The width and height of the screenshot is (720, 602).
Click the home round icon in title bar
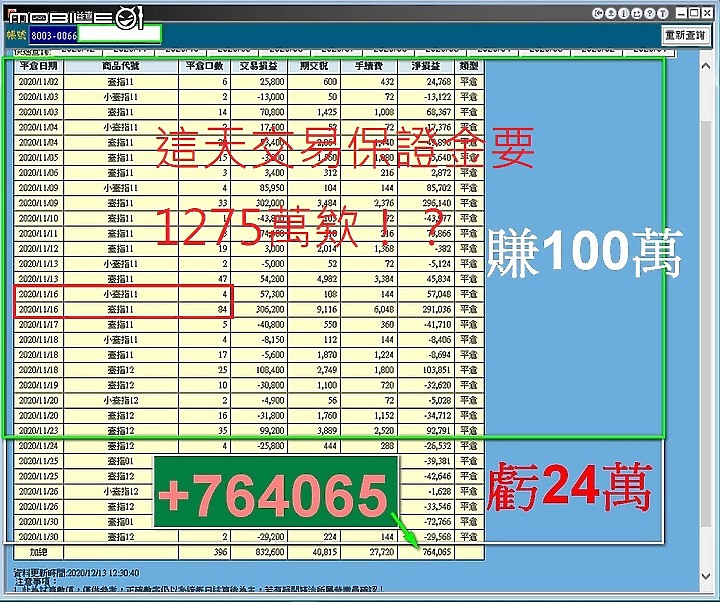610,13
